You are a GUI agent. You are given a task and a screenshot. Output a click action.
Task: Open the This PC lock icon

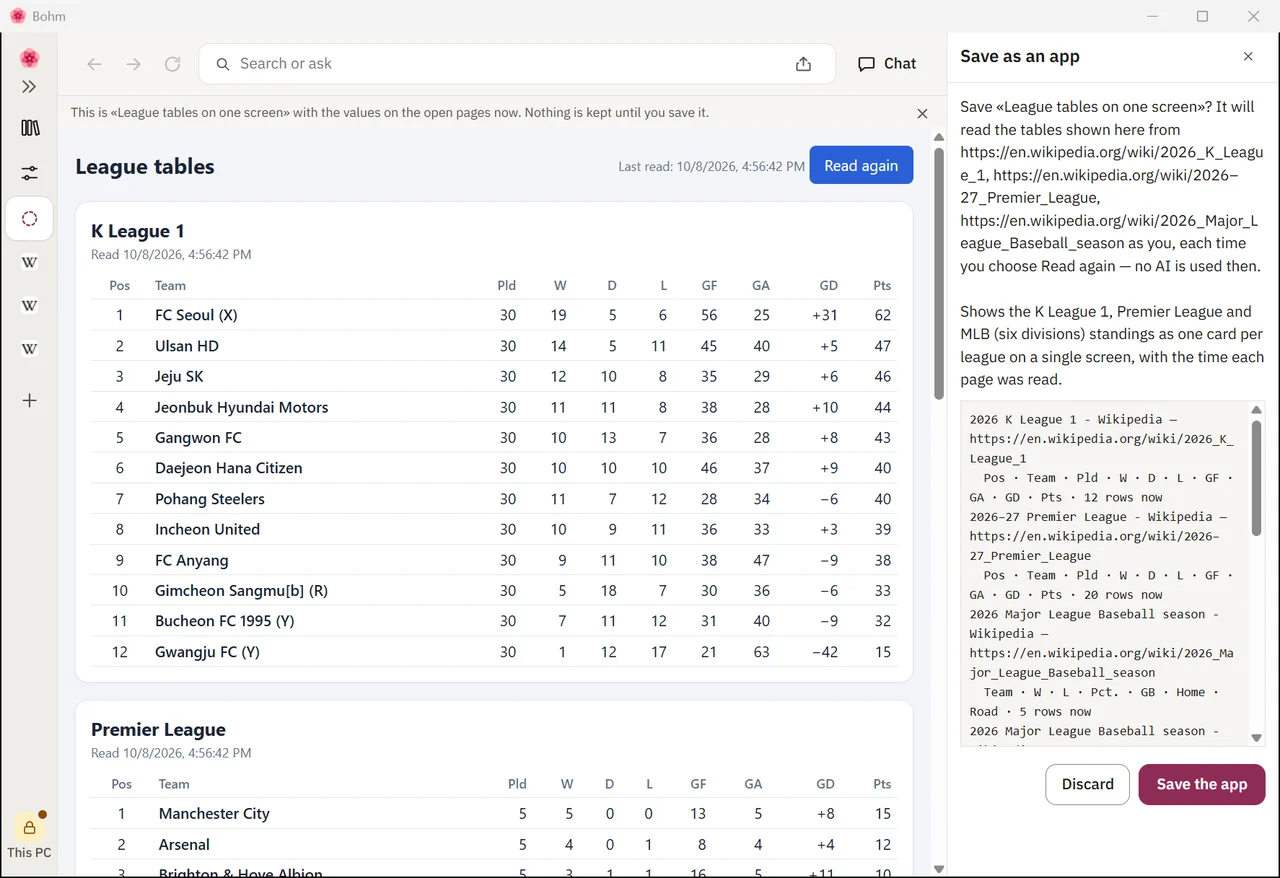(x=29, y=828)
